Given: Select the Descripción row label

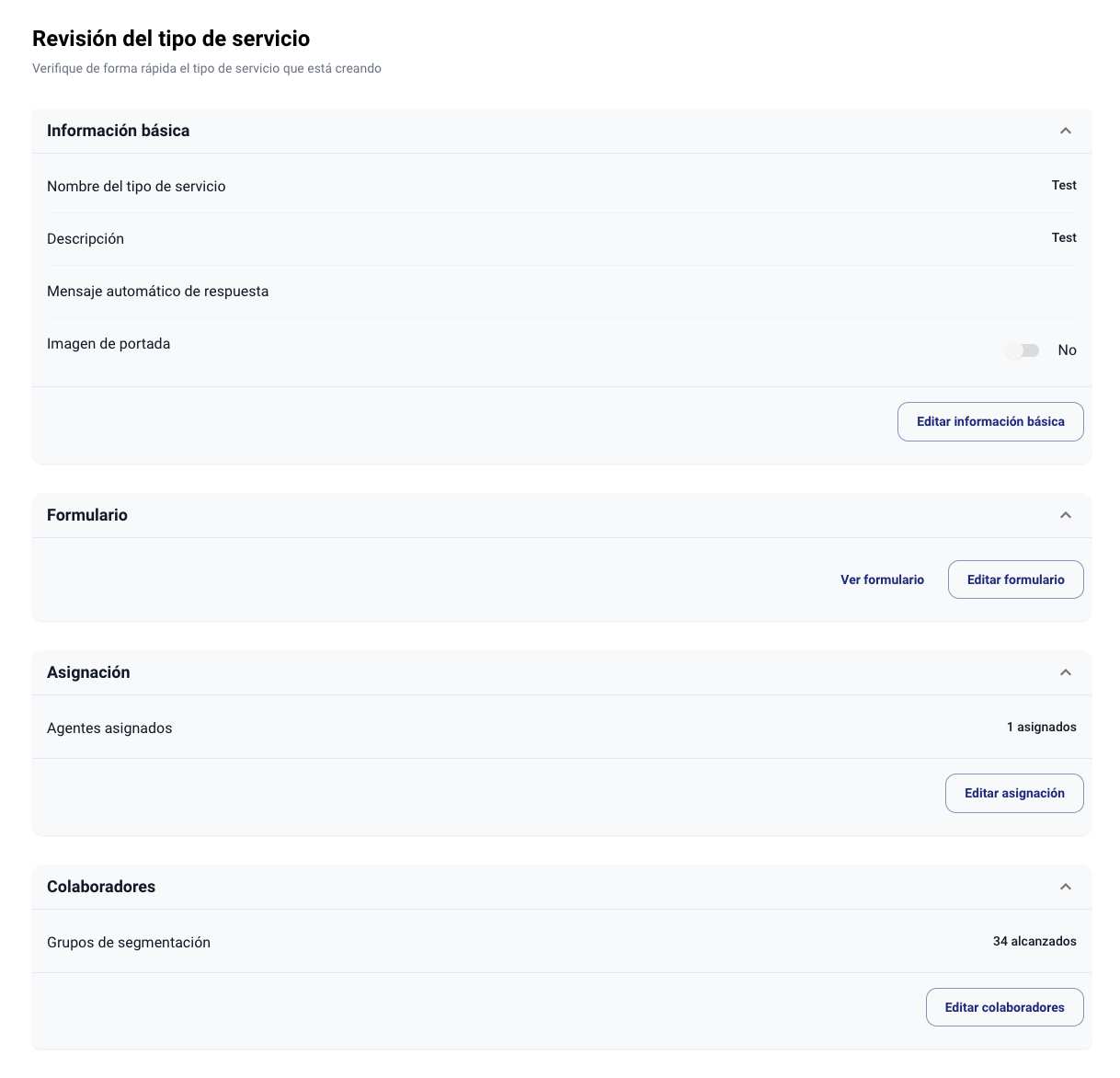Looking at the screenshot, I should [x=86, y=238].
